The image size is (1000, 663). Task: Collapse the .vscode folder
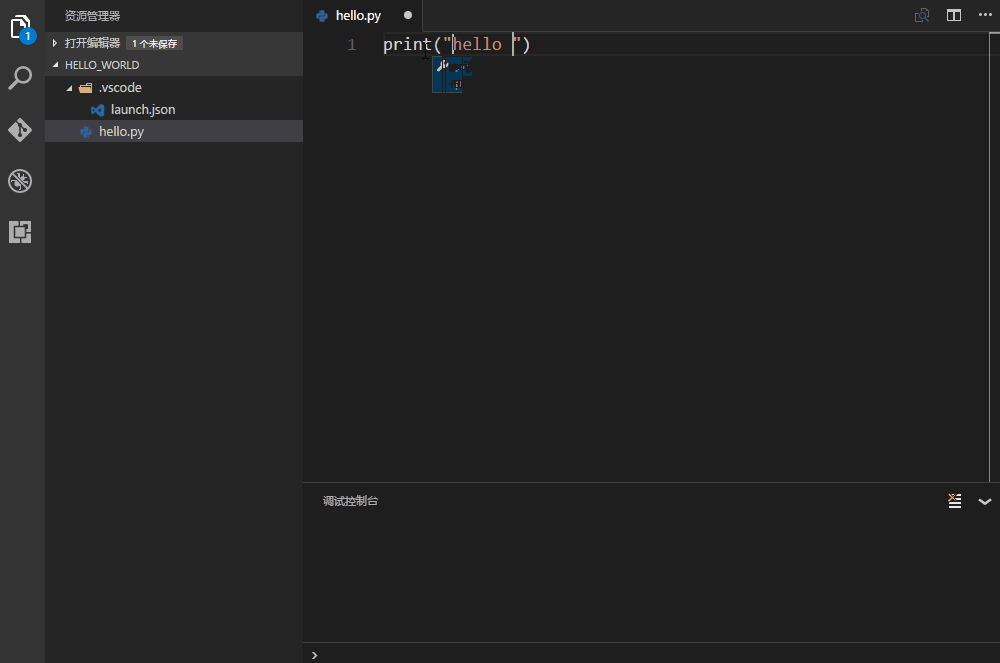(69, 87)
